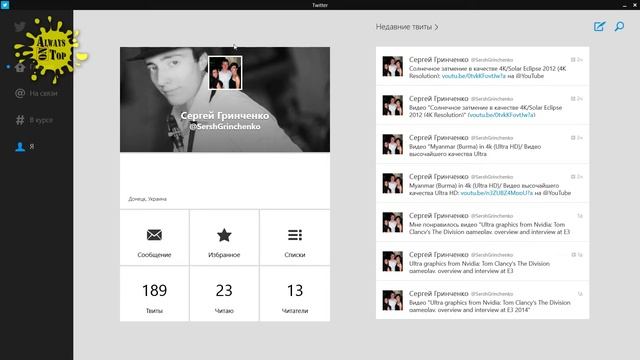Open the Я profile tab

coord(24,147)
